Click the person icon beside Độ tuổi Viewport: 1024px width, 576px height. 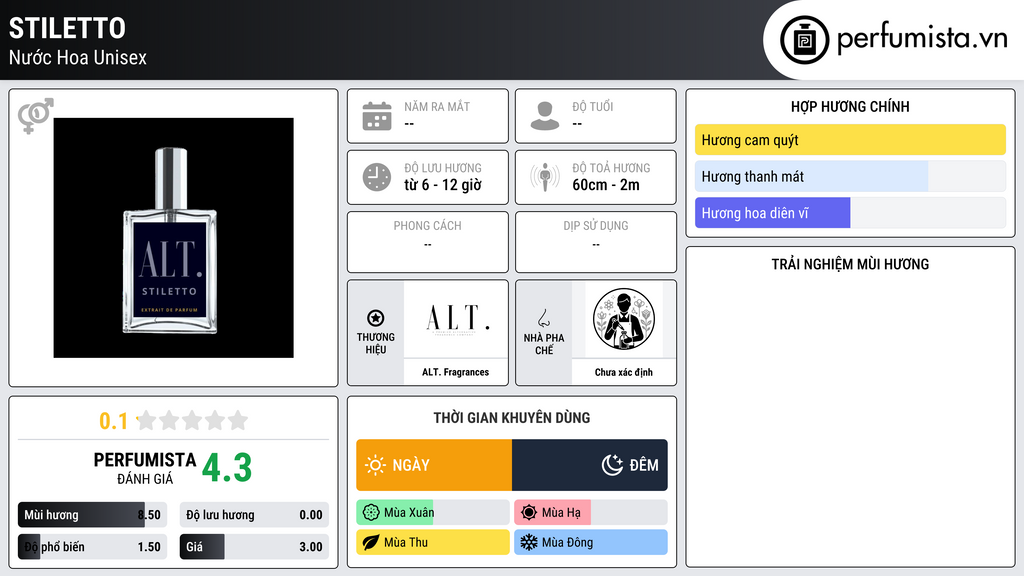point(545,116)
